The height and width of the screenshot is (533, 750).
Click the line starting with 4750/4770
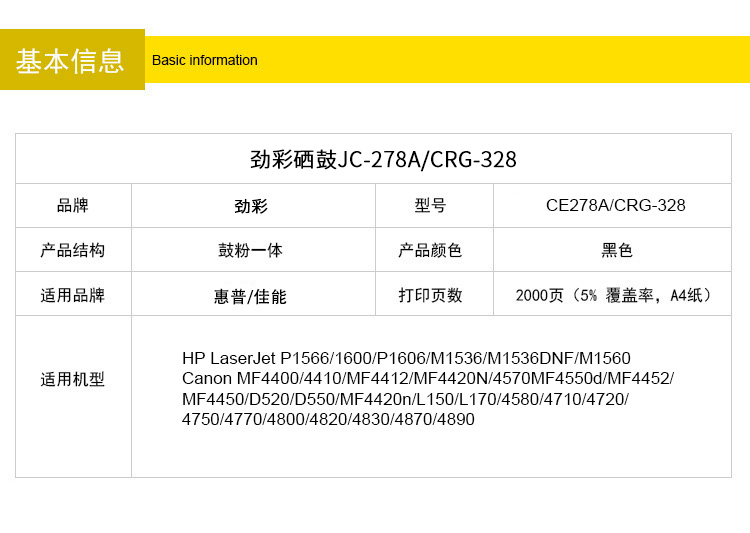(x=328, y=420)
